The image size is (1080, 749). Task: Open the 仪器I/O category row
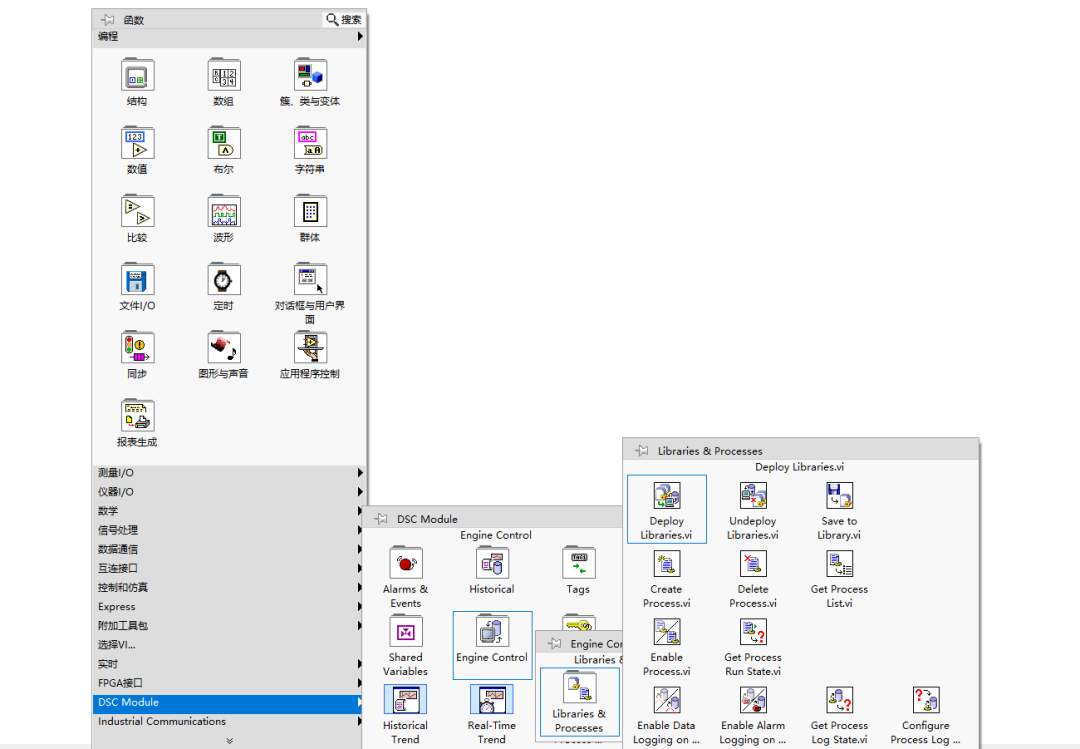(229, 492)
